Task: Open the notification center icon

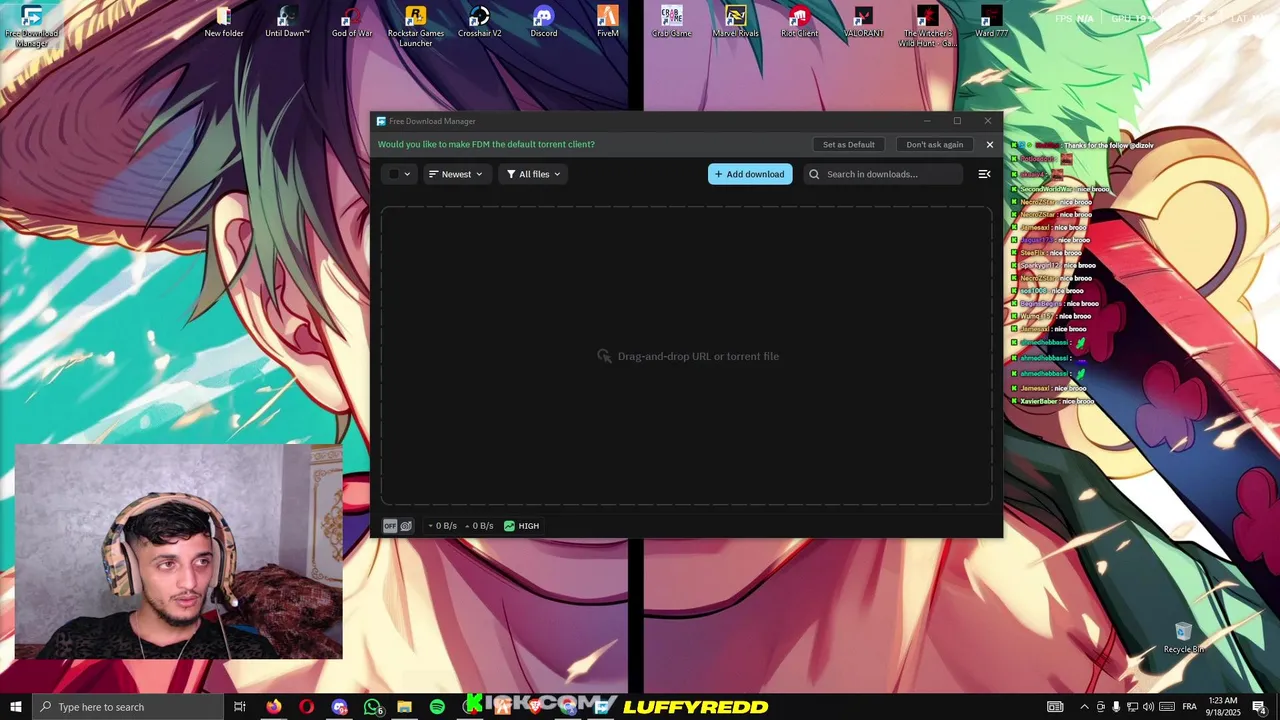Action: tap(1259, 707)
